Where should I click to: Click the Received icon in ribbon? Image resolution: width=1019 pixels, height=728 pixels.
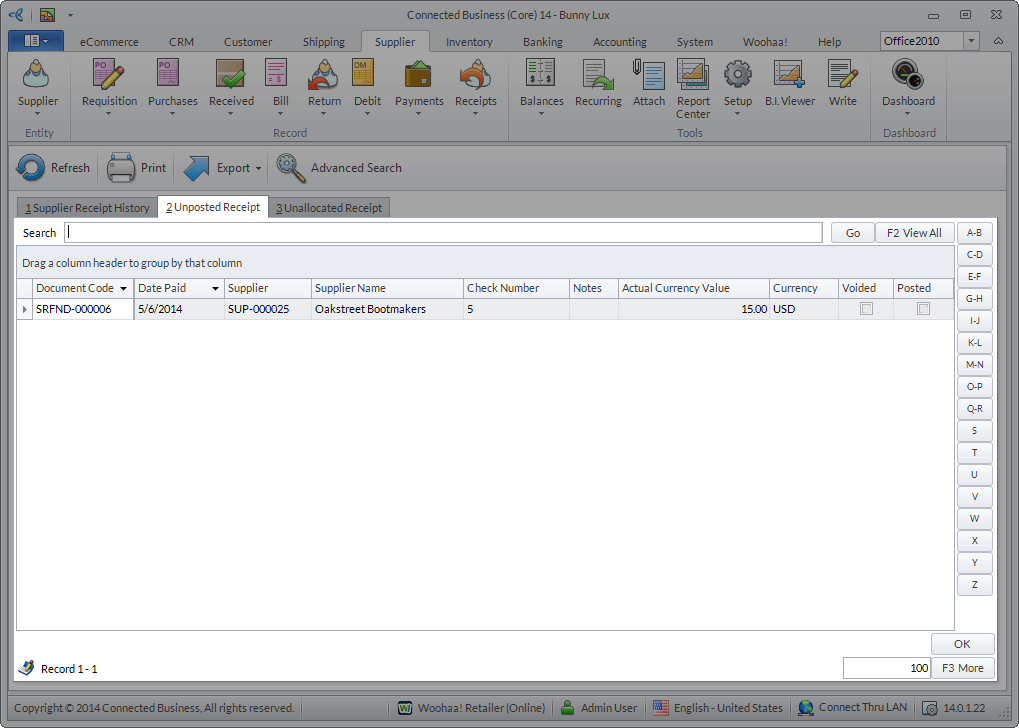tap(231, 77)
